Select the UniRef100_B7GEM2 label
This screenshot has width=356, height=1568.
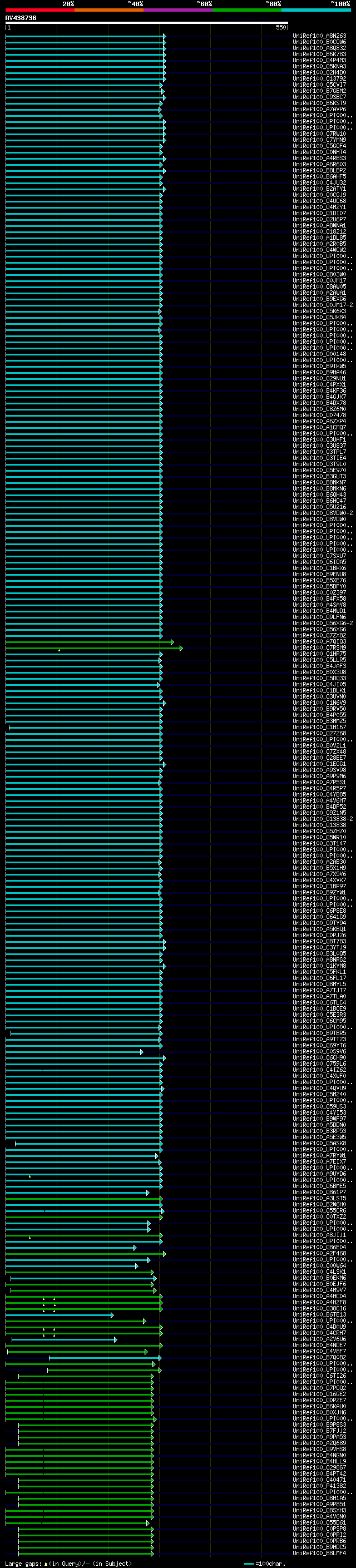pos(319,91)
